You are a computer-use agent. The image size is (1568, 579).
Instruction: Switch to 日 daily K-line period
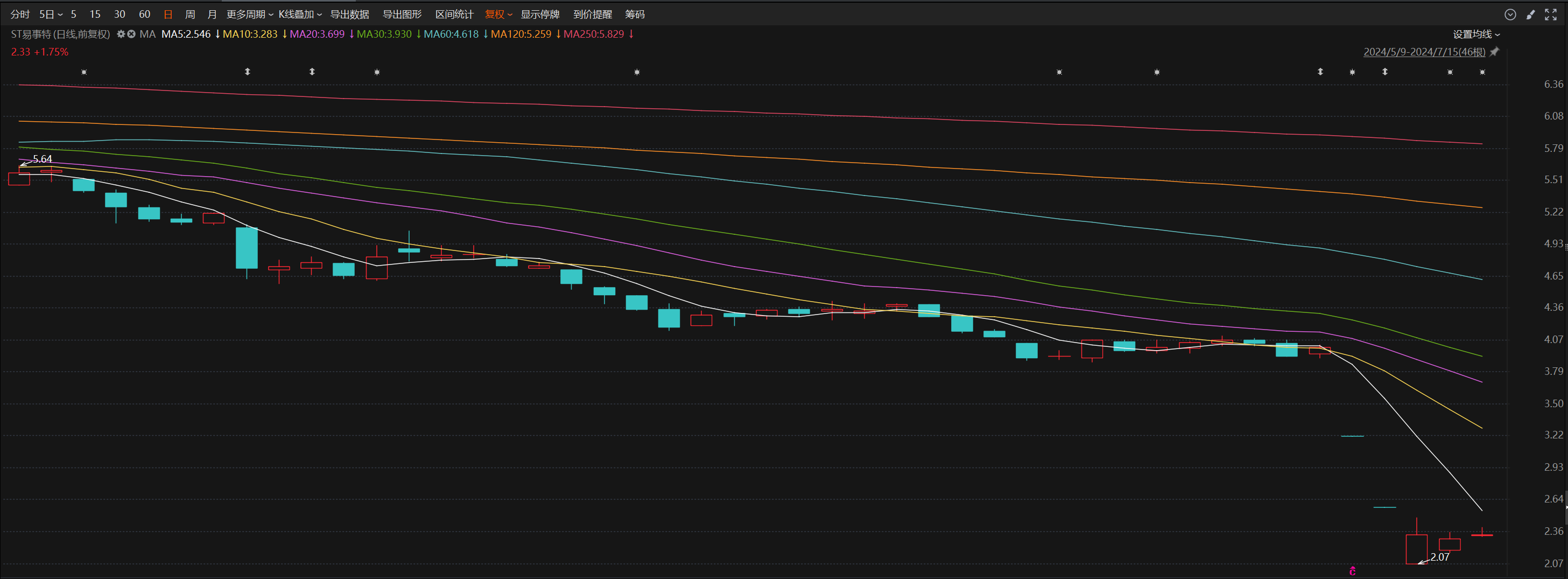coord(168,14)
